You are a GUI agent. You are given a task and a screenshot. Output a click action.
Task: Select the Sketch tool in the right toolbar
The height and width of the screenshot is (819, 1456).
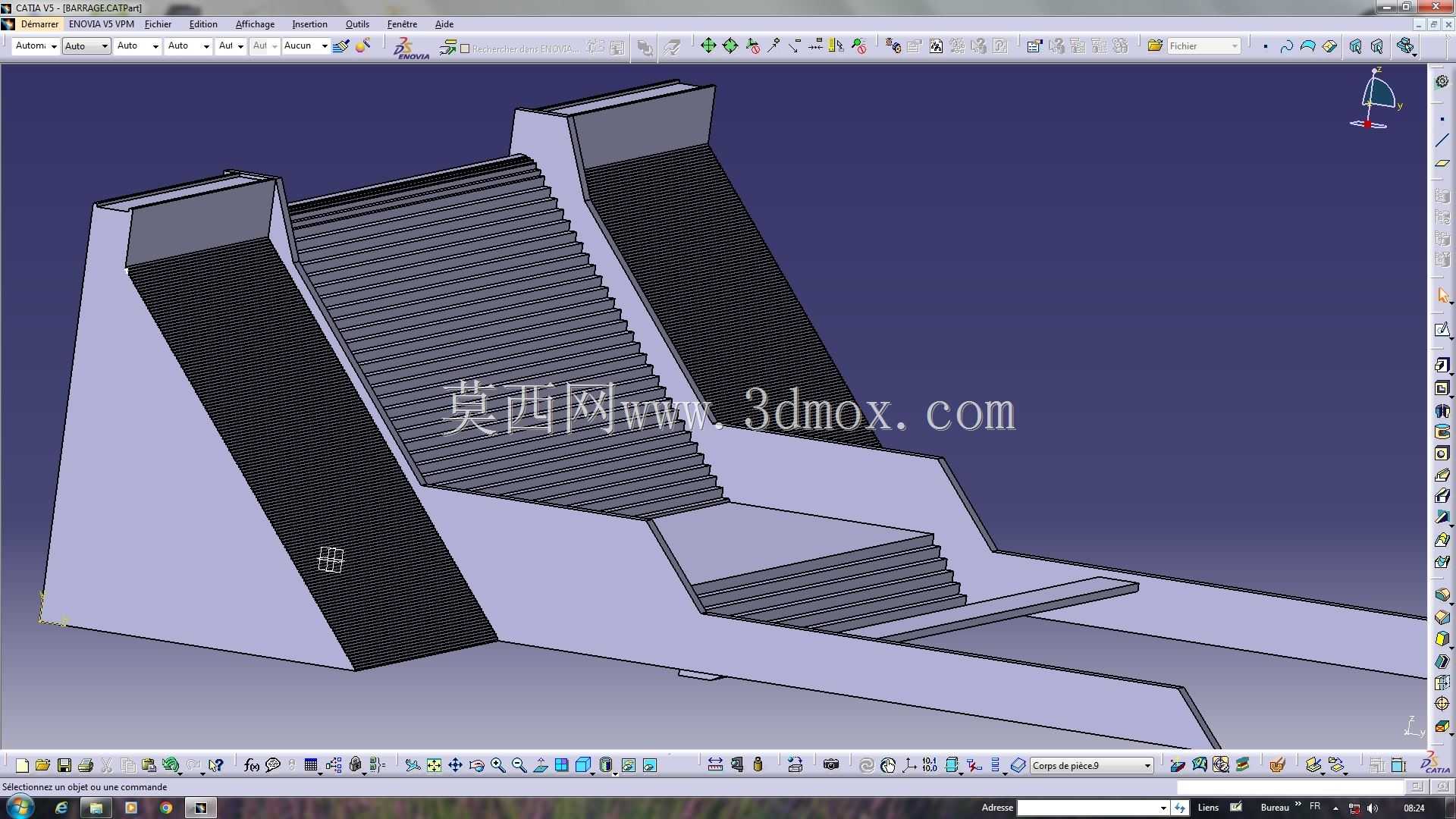click(x=1442, y=330)
